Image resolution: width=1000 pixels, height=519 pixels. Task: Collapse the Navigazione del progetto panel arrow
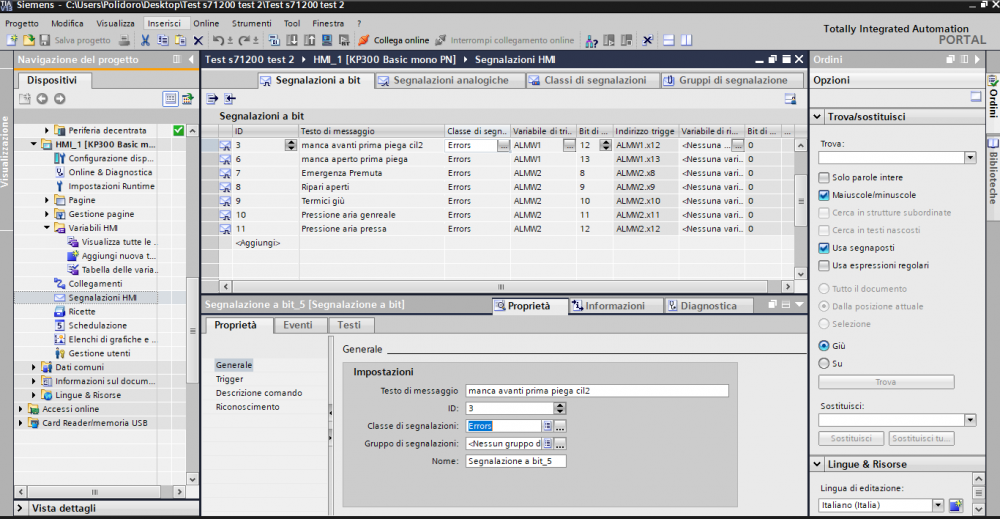point(191,59)
